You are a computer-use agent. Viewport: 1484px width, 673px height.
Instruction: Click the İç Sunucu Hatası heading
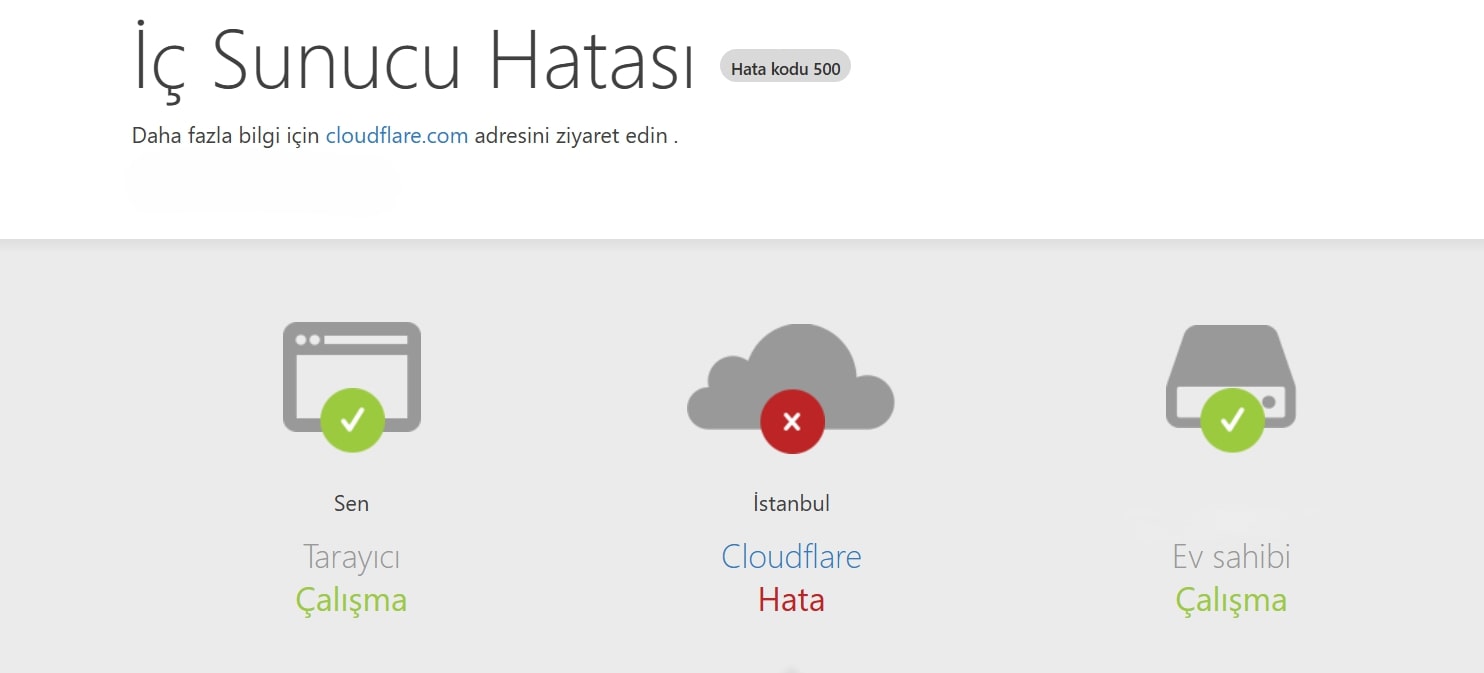pyautogui.click(x=415, y=60)
